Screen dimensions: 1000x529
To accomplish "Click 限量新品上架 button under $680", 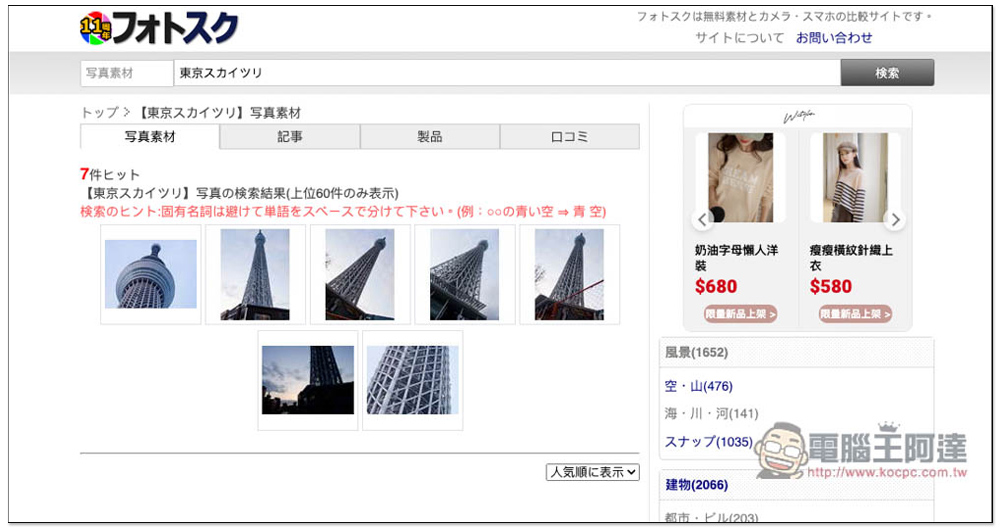I will [x=740, y=314].
